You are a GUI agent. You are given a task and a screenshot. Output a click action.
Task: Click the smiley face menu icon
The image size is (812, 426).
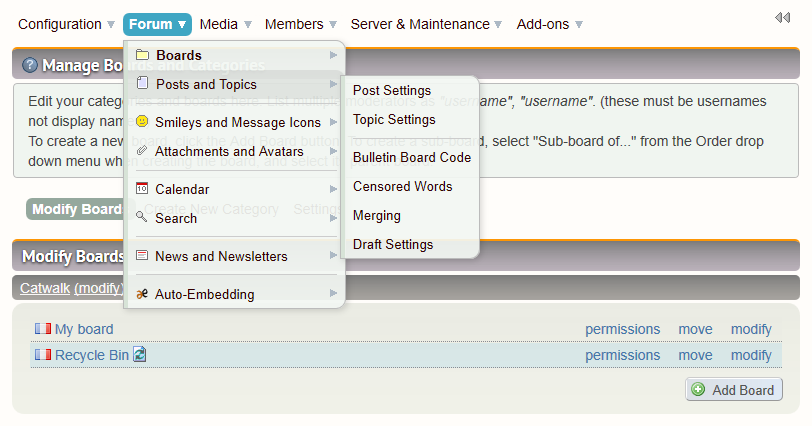(x=142, y=122)
